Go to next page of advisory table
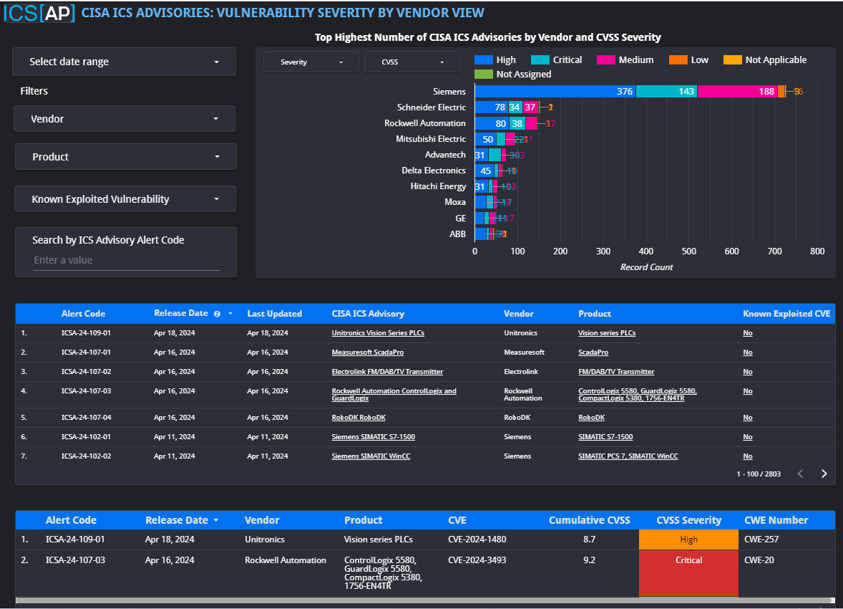The image size is (843, 609). pos(824,474)
